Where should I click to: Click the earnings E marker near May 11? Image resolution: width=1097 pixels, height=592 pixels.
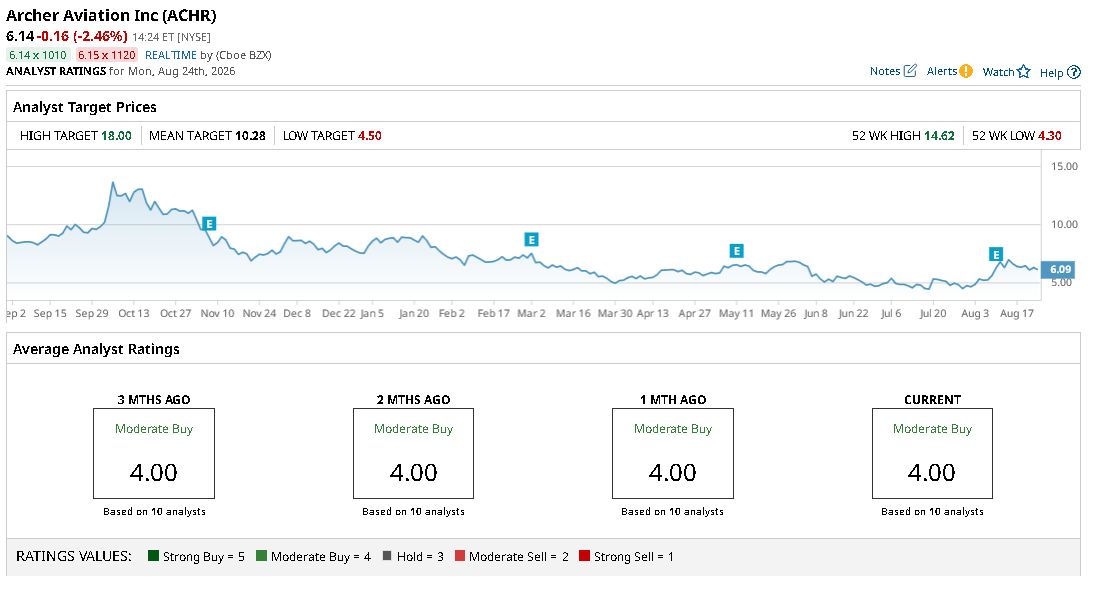click(736, 251)
